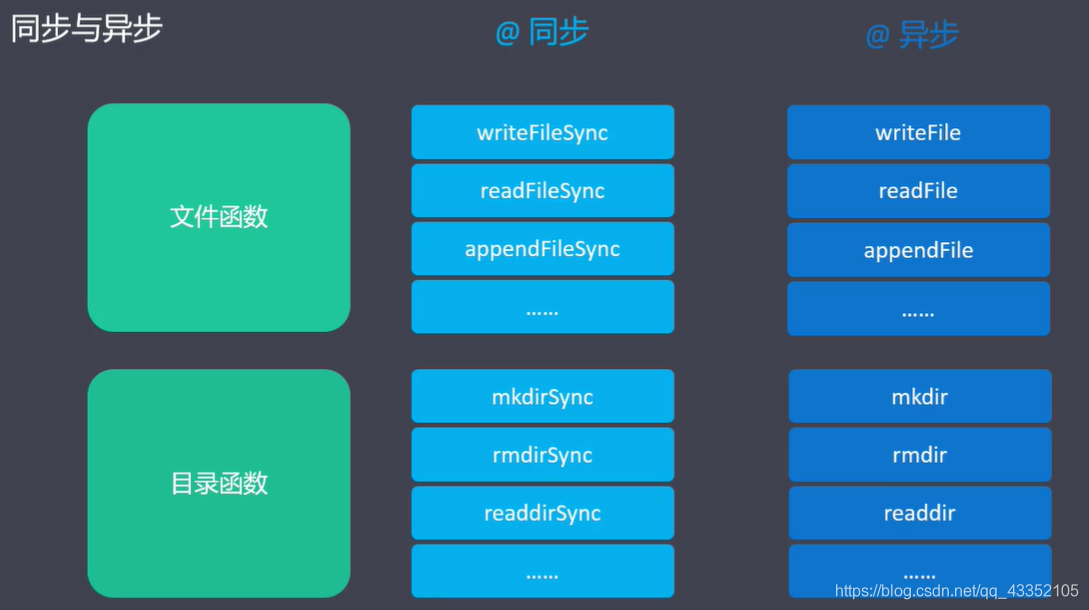Select the readdirSync function box
The height and width of the screenshot is (610, 1089).
542,513
